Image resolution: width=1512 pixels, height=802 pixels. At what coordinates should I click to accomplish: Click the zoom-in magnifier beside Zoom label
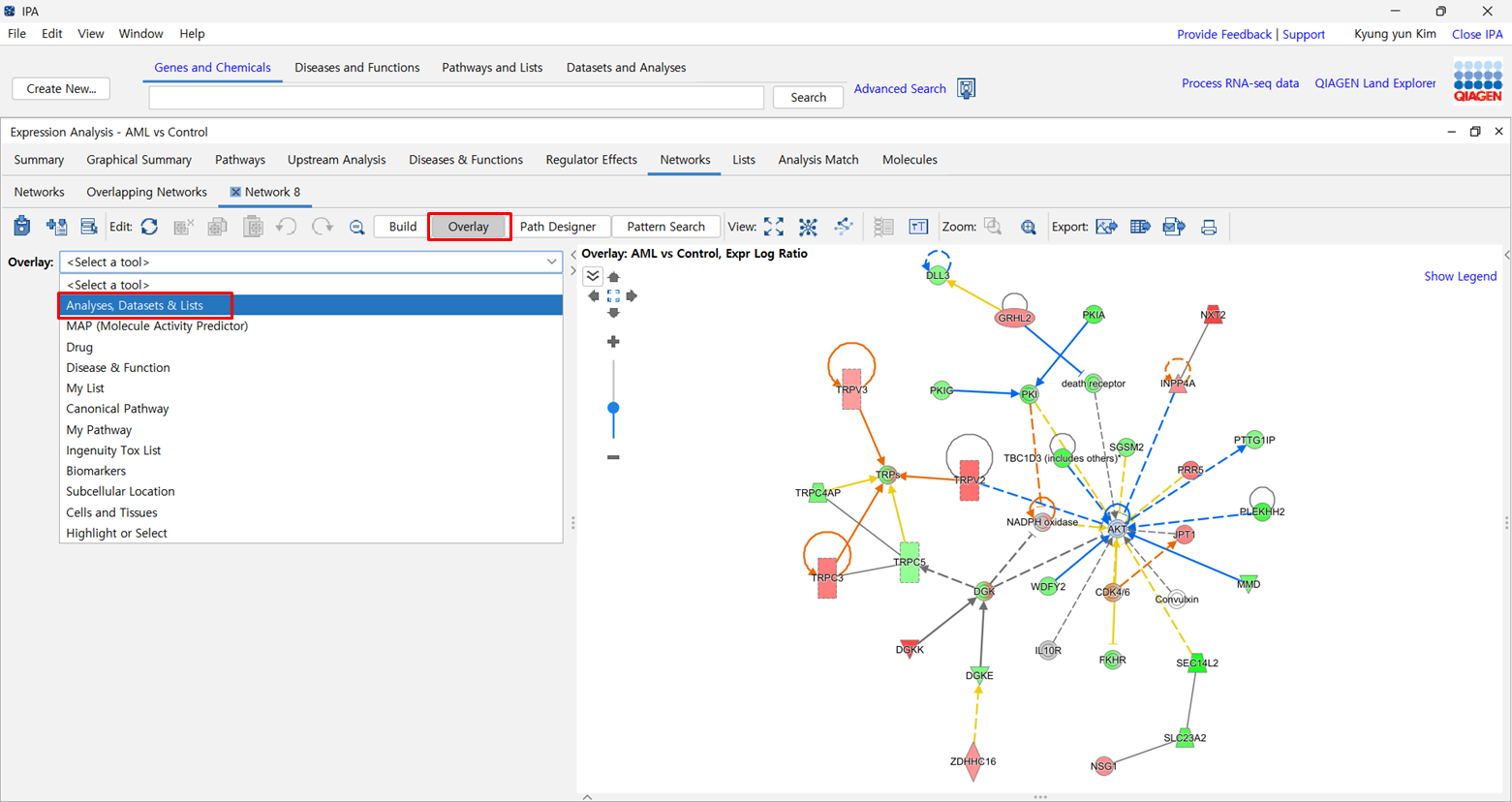click(1028, 227)
